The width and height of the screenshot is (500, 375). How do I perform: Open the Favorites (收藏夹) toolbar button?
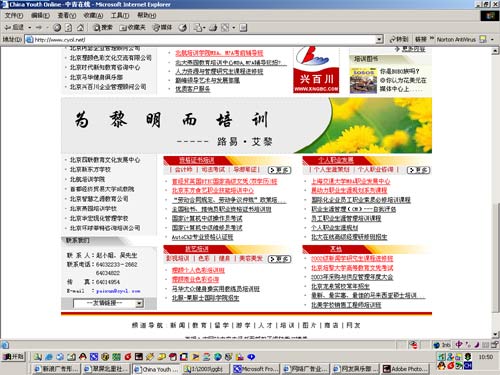[x=133, y=28]
